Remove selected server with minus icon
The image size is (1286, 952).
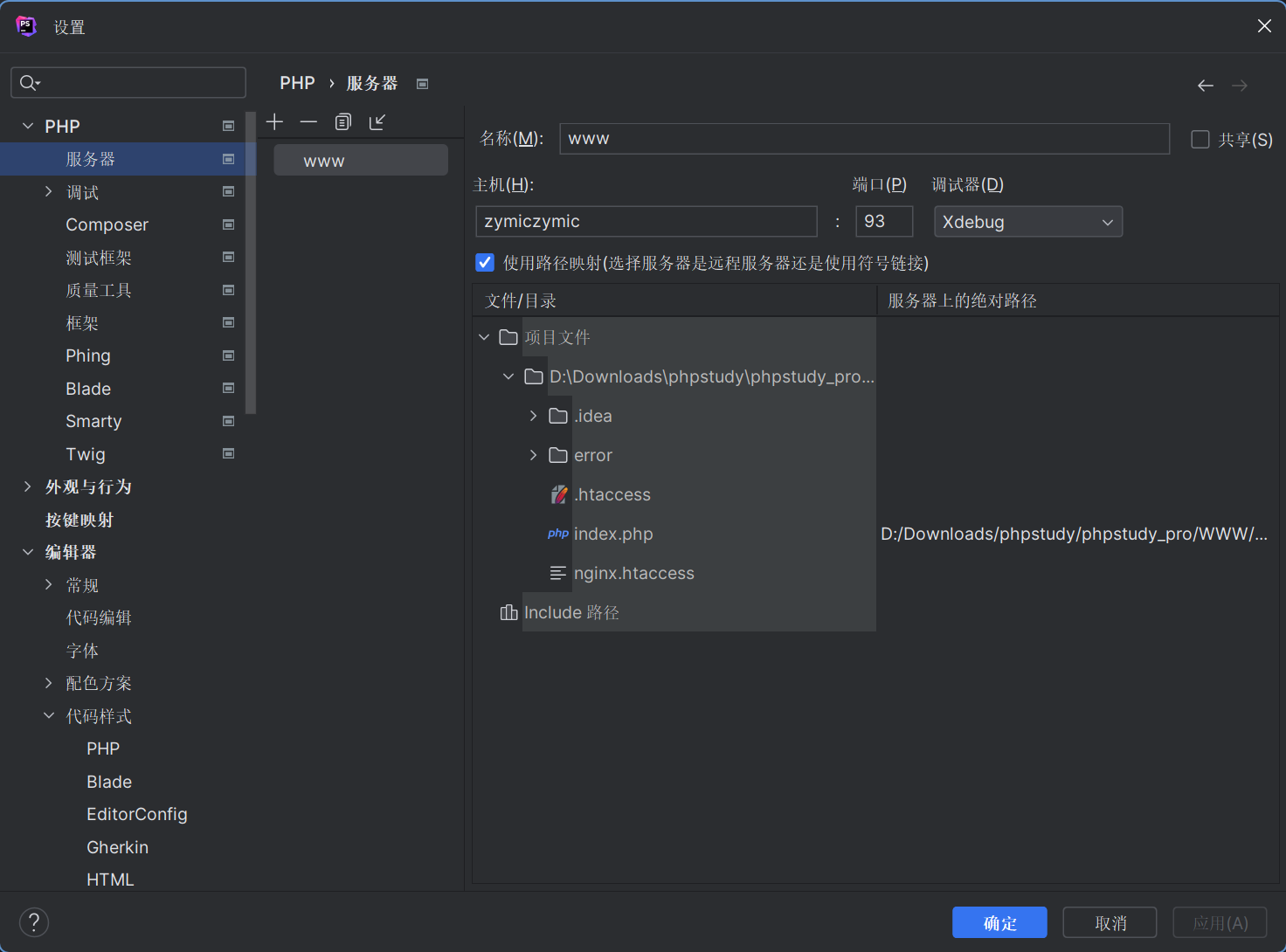(308, 121)
